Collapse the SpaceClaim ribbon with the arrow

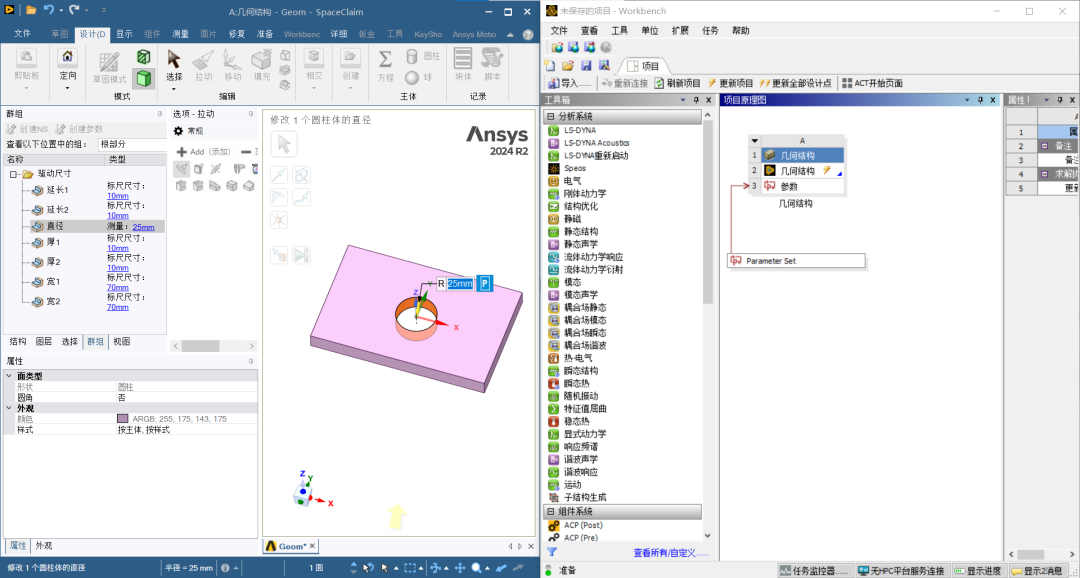(510, 34)
